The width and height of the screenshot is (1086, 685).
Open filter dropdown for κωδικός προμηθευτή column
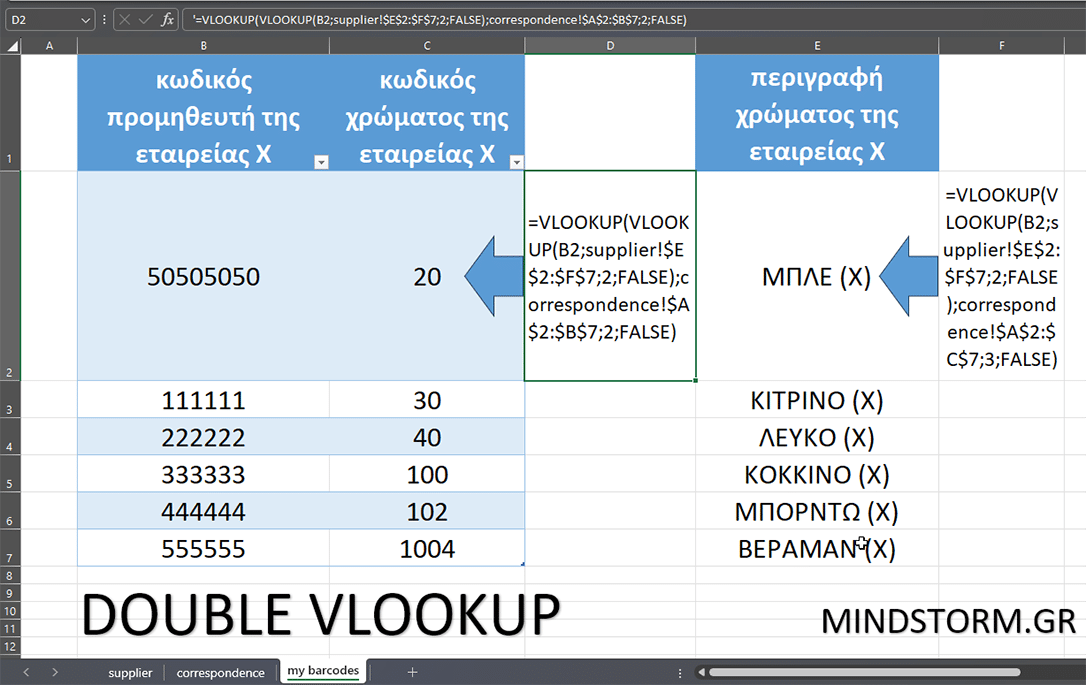321,162
